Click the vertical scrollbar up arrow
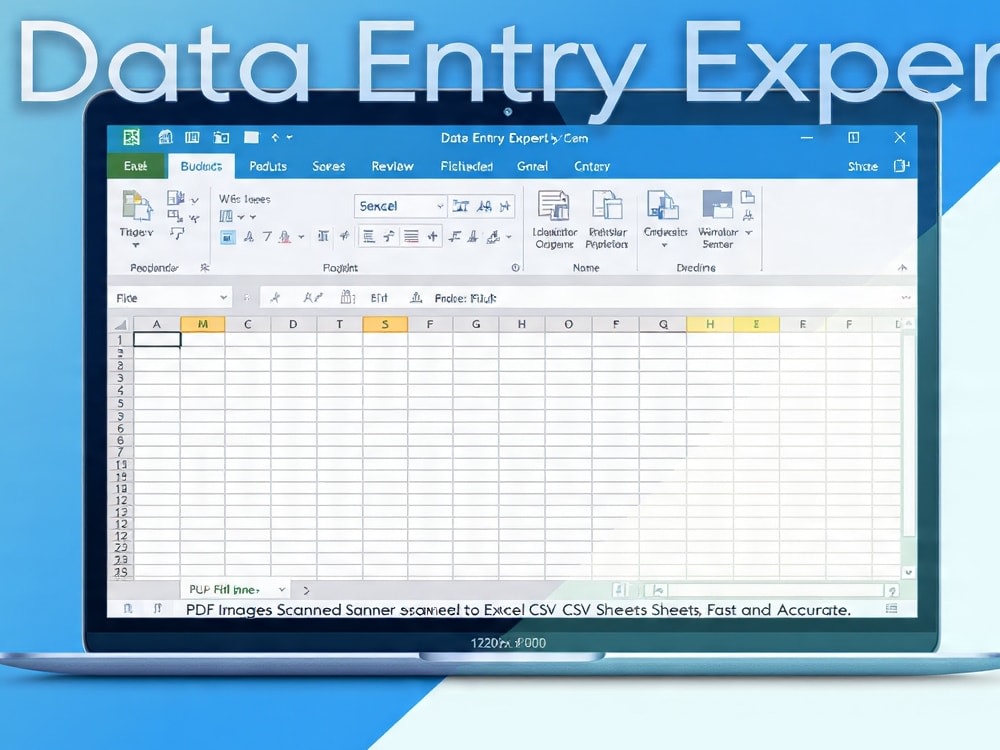Viewport: 1000px width, 750px height. pos(908,324)
